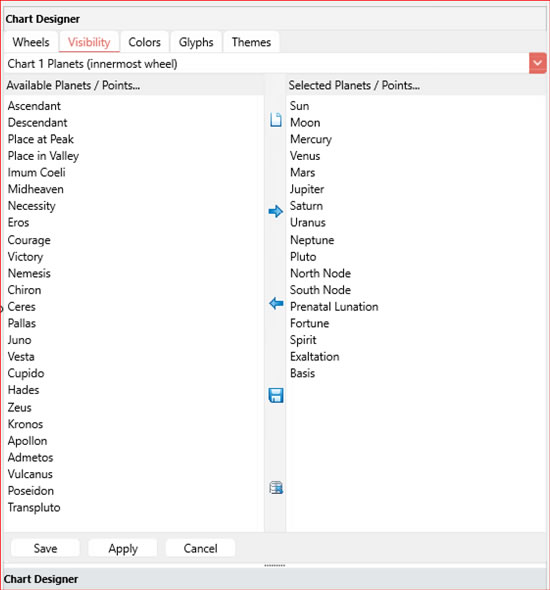
Task: Switch to the Glyphs tab
Action: point(196,42)
